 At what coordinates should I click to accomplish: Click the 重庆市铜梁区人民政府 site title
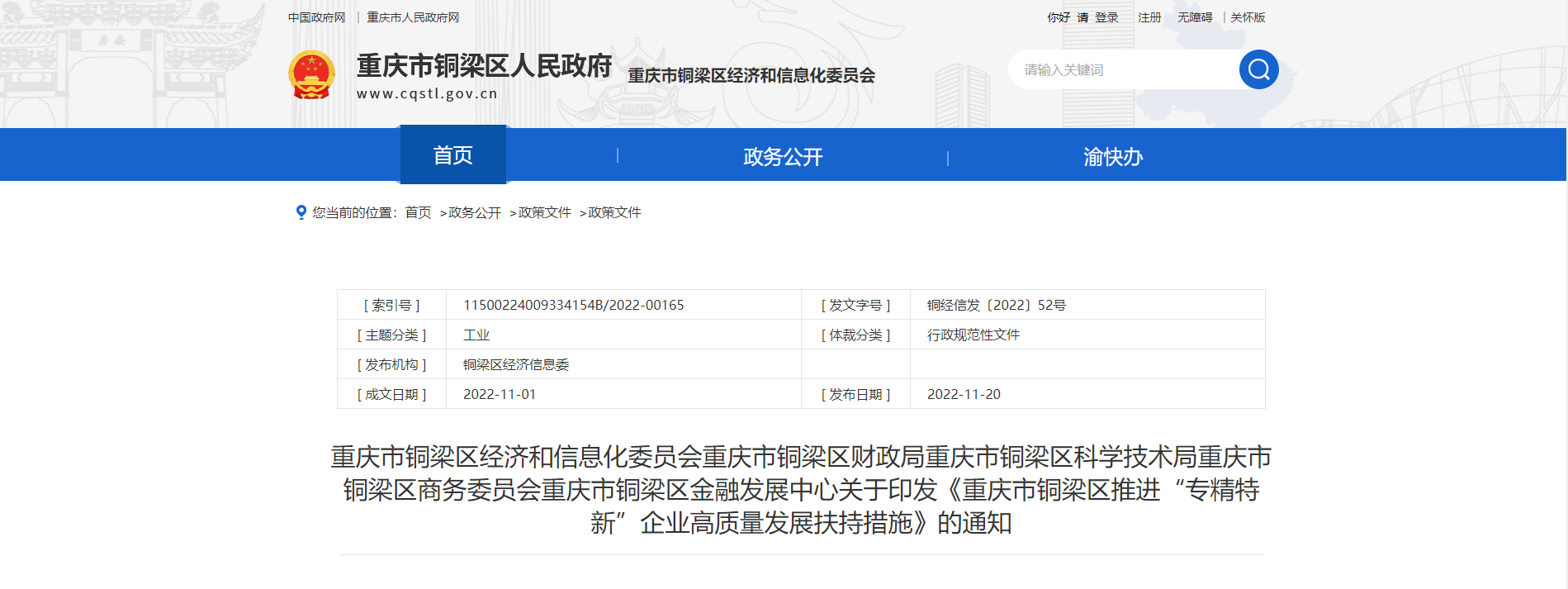(484, 66)
